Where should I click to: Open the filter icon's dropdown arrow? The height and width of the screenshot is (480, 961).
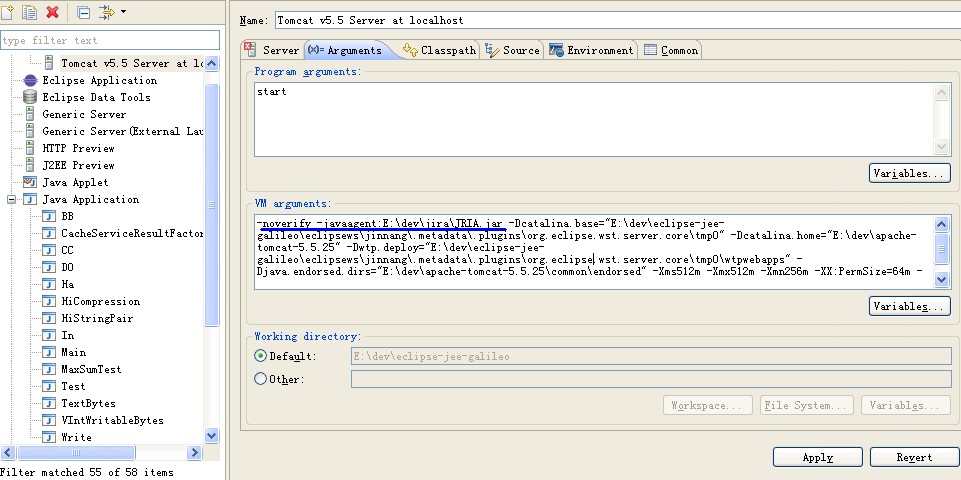coord(123,12)
